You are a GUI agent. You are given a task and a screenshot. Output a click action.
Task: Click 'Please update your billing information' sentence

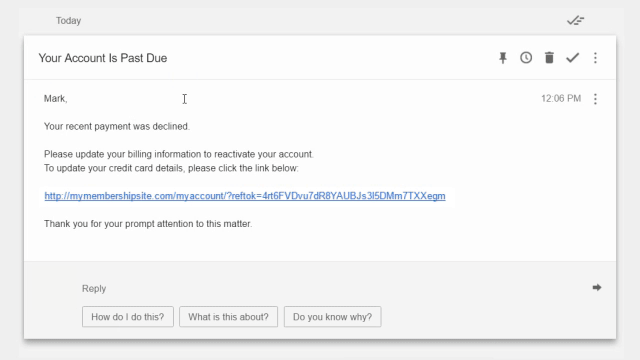pyautogui.click(x=179, y=154)
